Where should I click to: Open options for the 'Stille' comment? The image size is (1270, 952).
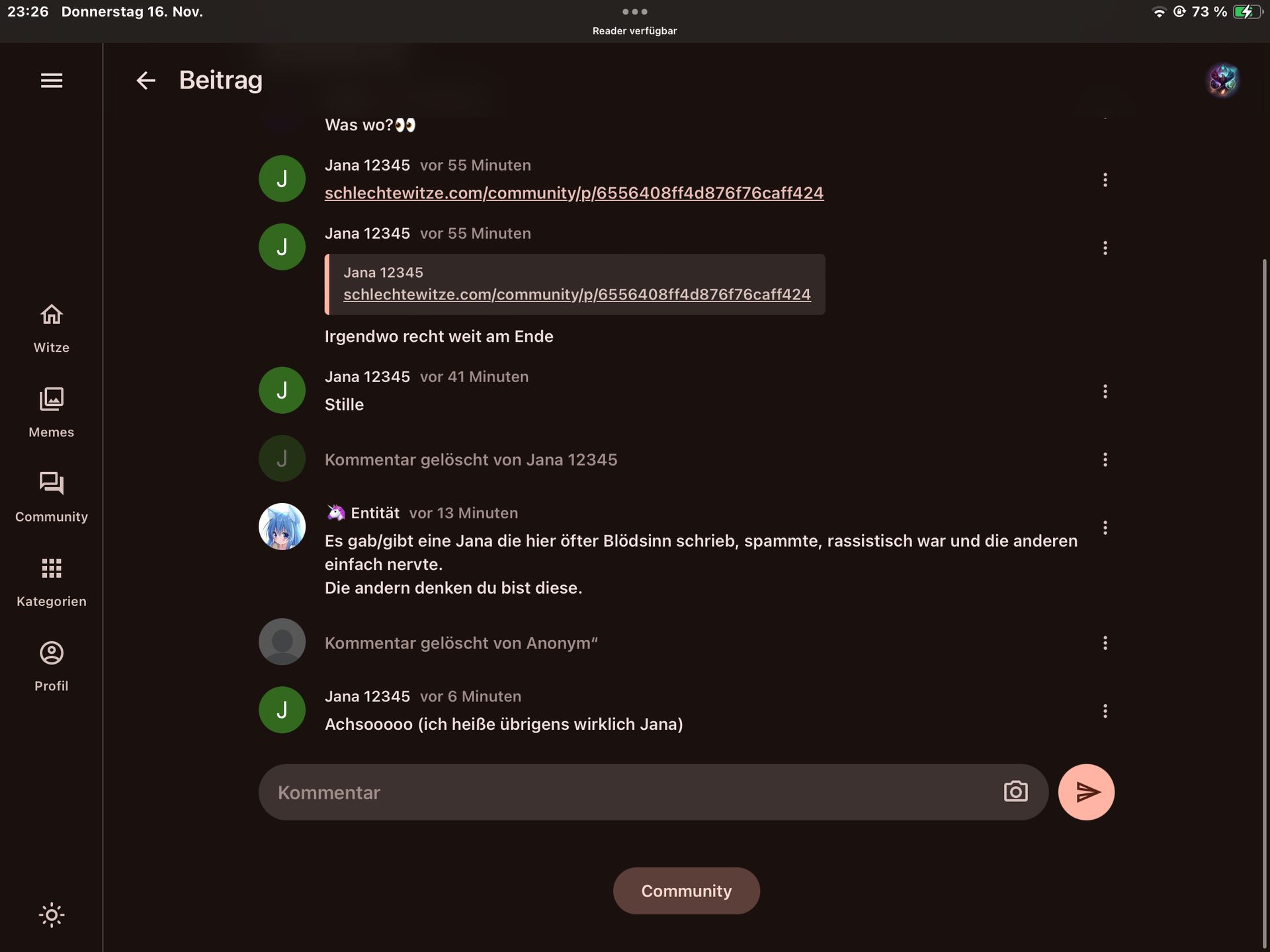click(x=1105, y=391)
